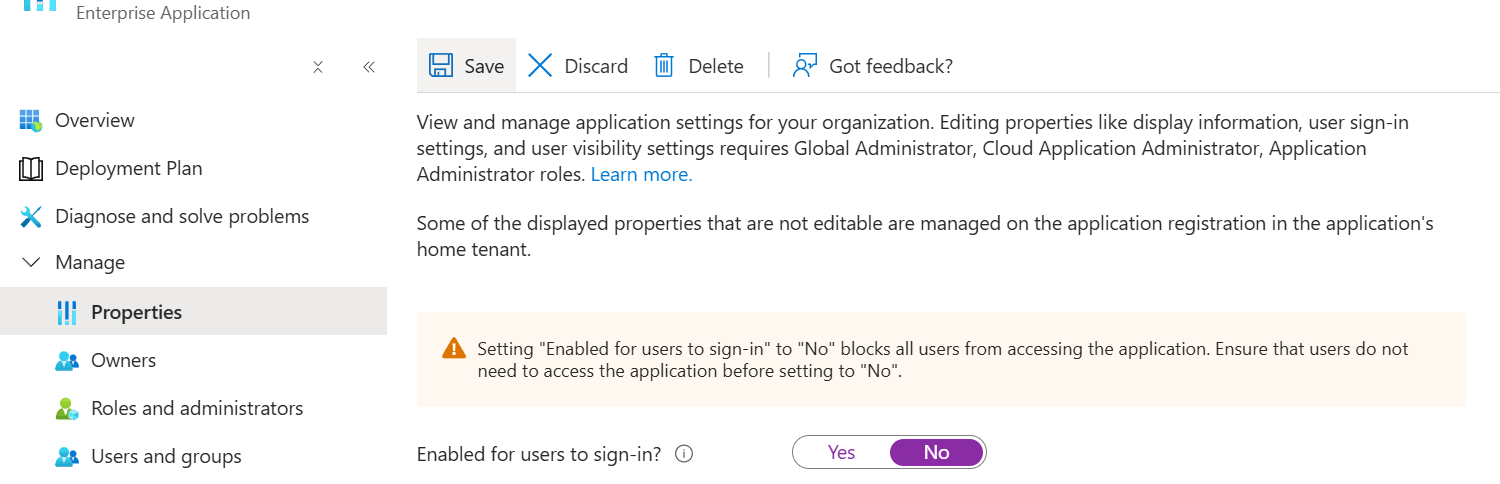Click the Got feedback? text
Screen dimensions: 1500x484
890,66
